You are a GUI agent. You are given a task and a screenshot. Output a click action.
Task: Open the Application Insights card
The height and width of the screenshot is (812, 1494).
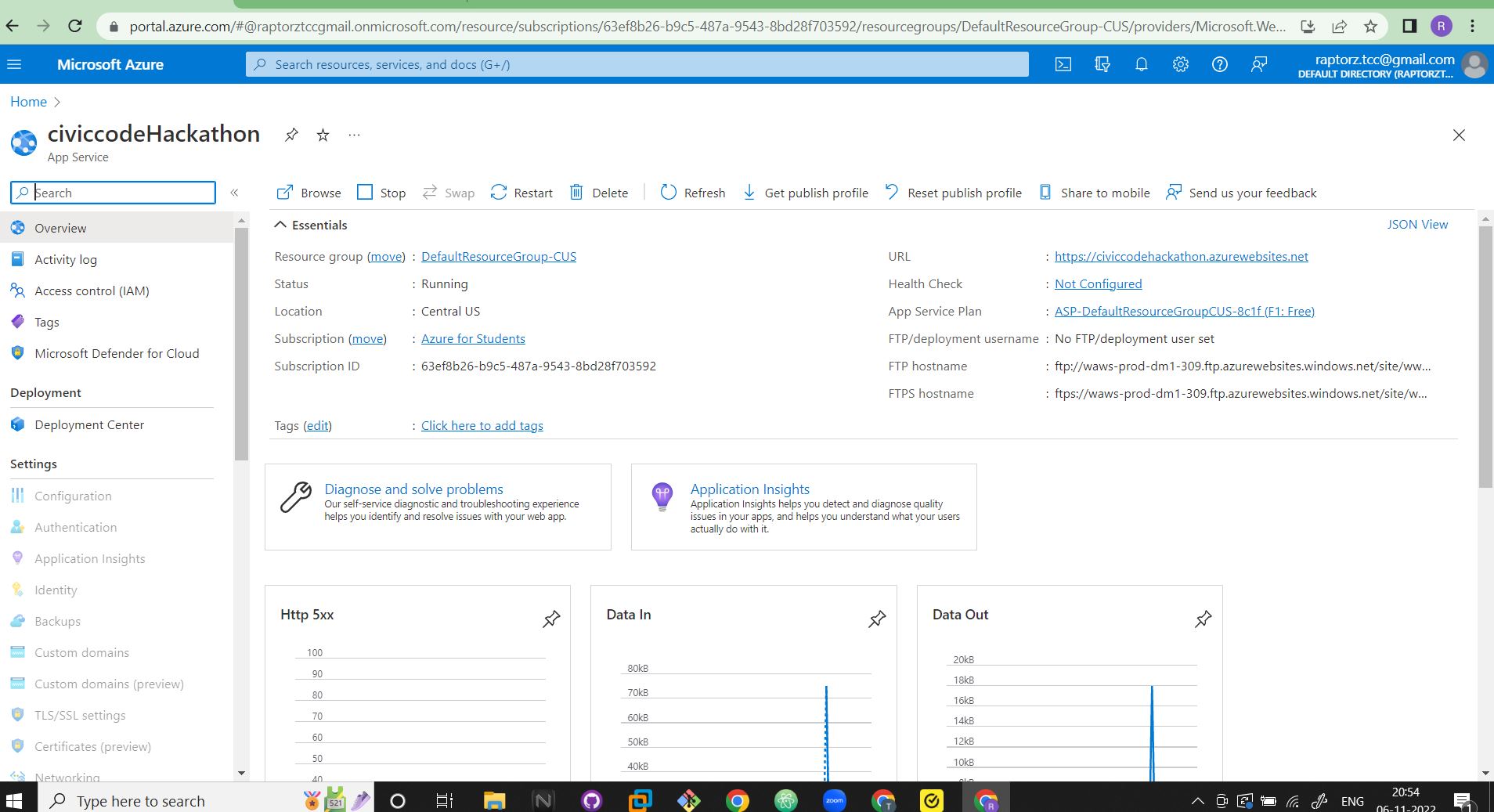tap(803, 507)
